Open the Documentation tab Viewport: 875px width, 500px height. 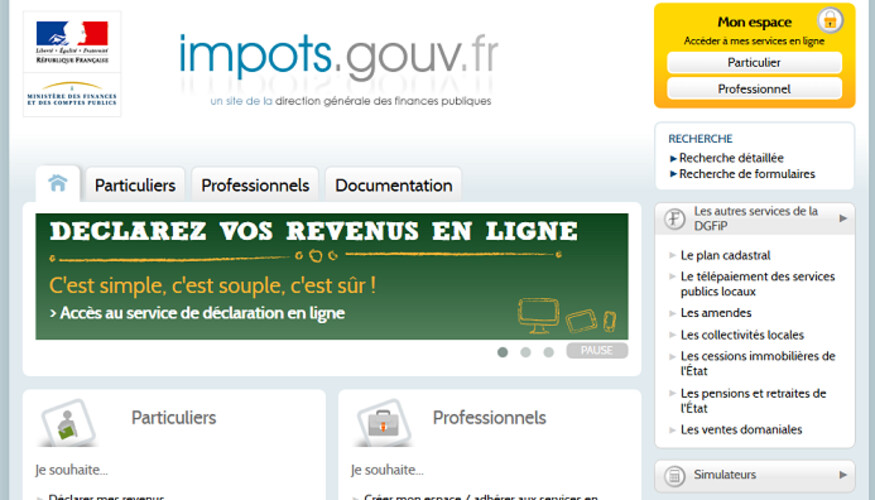click(x=393, y=185)
